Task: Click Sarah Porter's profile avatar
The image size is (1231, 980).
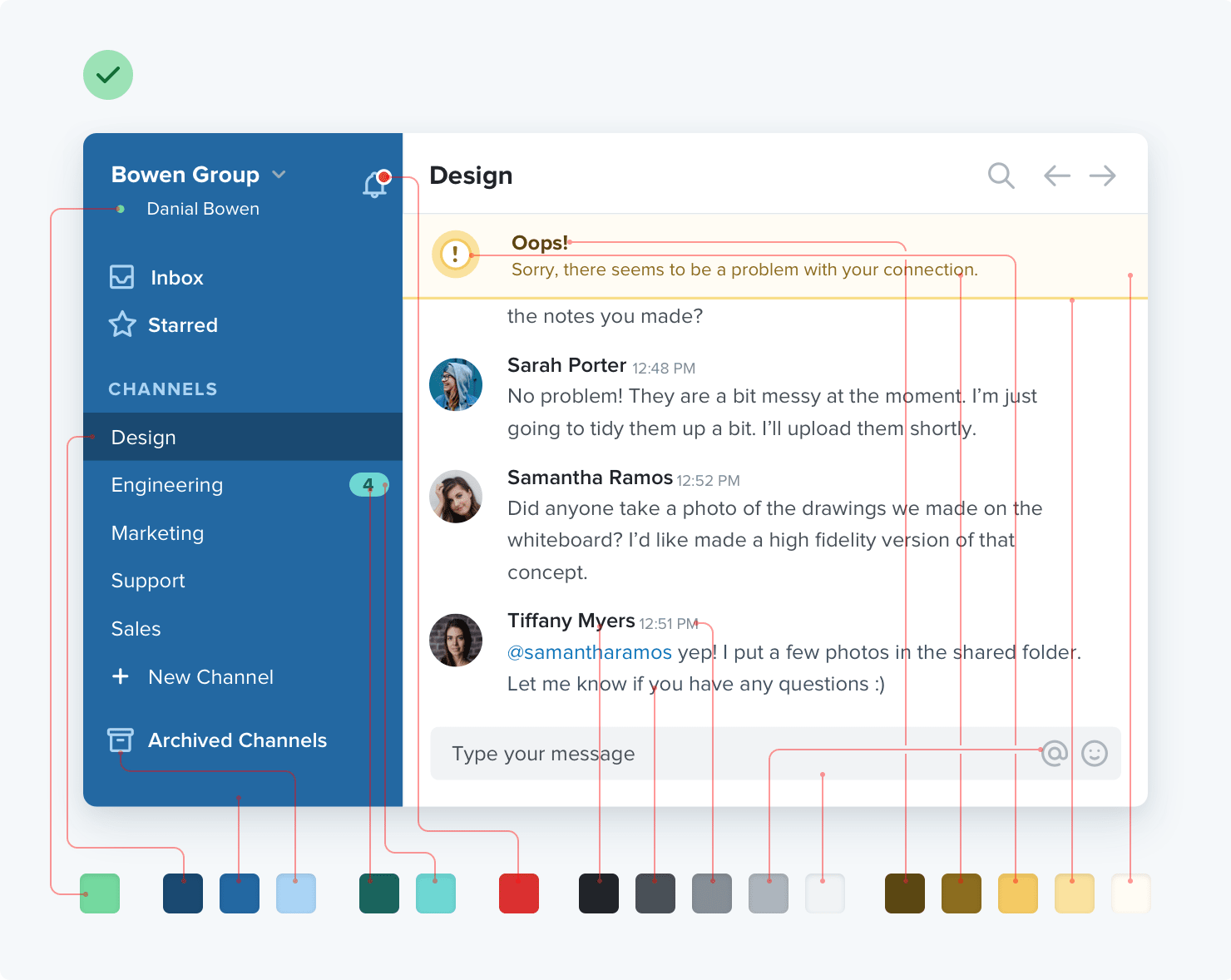Action: [x=455, y=384]
